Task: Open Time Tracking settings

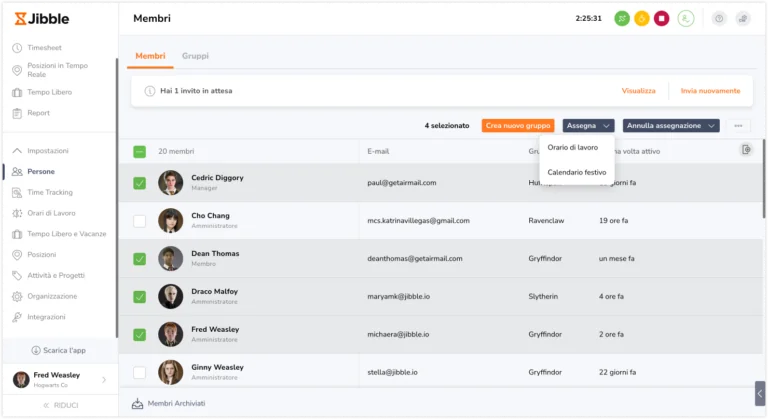Action: [49, 192]
